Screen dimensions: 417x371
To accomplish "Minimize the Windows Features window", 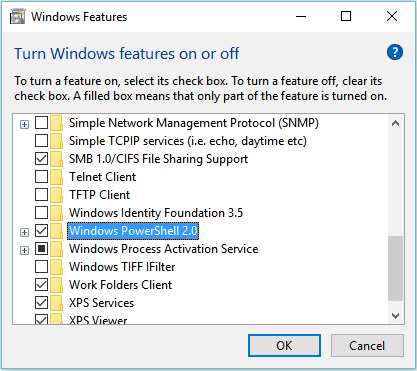I will click(x=301, y=16).
